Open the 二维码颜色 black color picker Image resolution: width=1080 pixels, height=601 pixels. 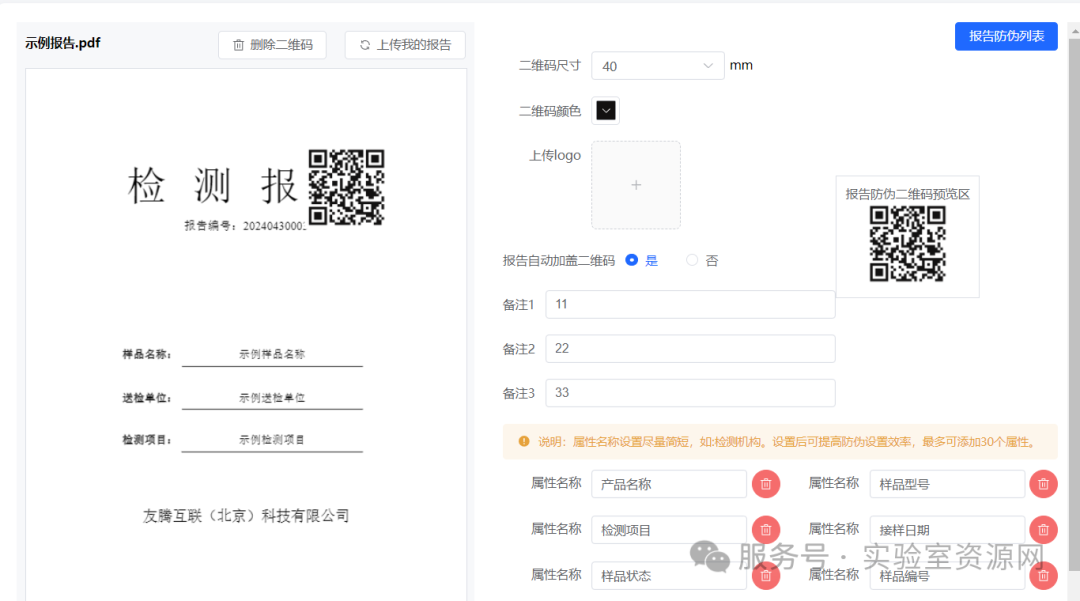(x=605, y=111)
